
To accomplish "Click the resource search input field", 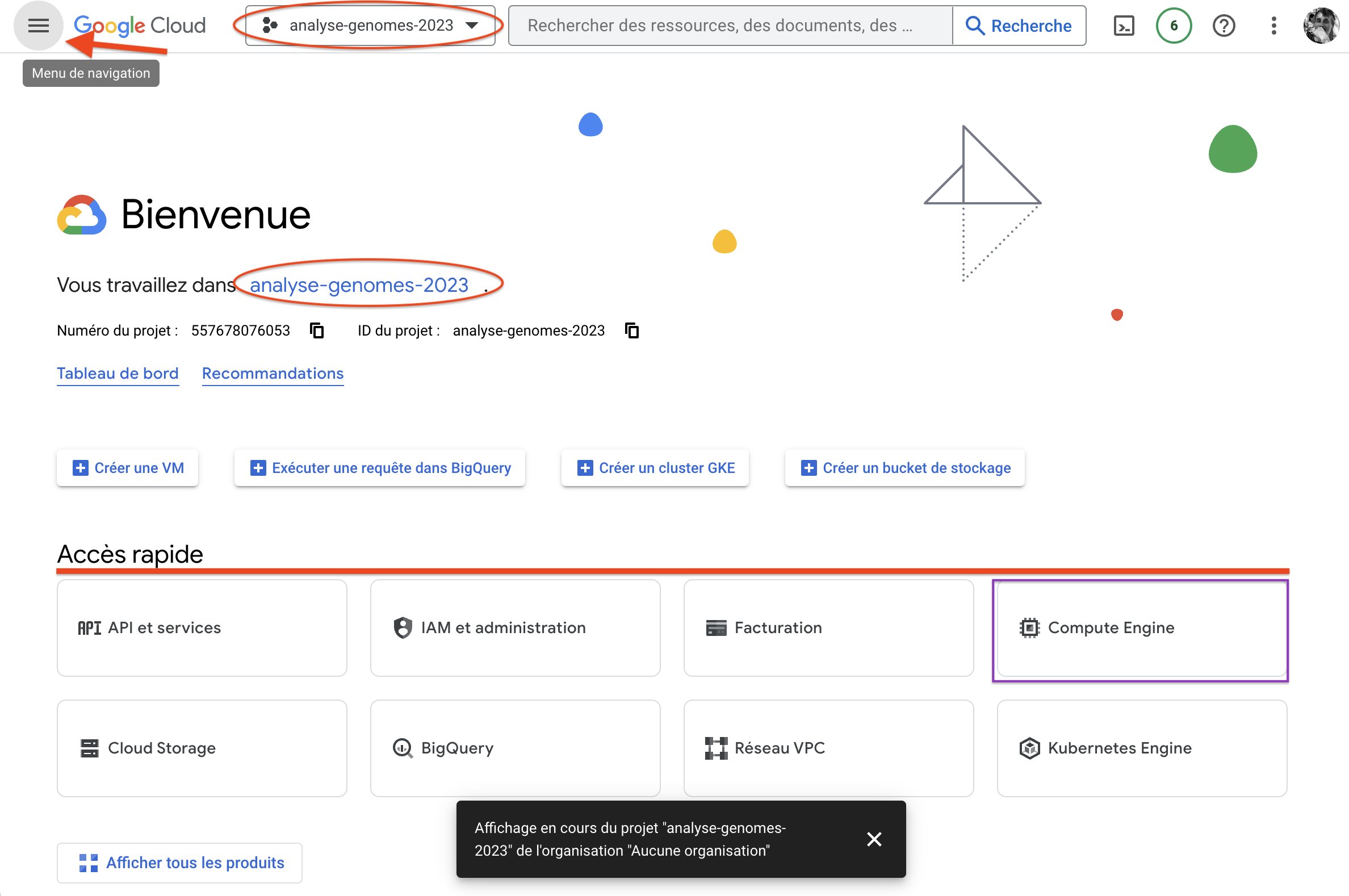I will pyautogui.click(x=729, y=26).
